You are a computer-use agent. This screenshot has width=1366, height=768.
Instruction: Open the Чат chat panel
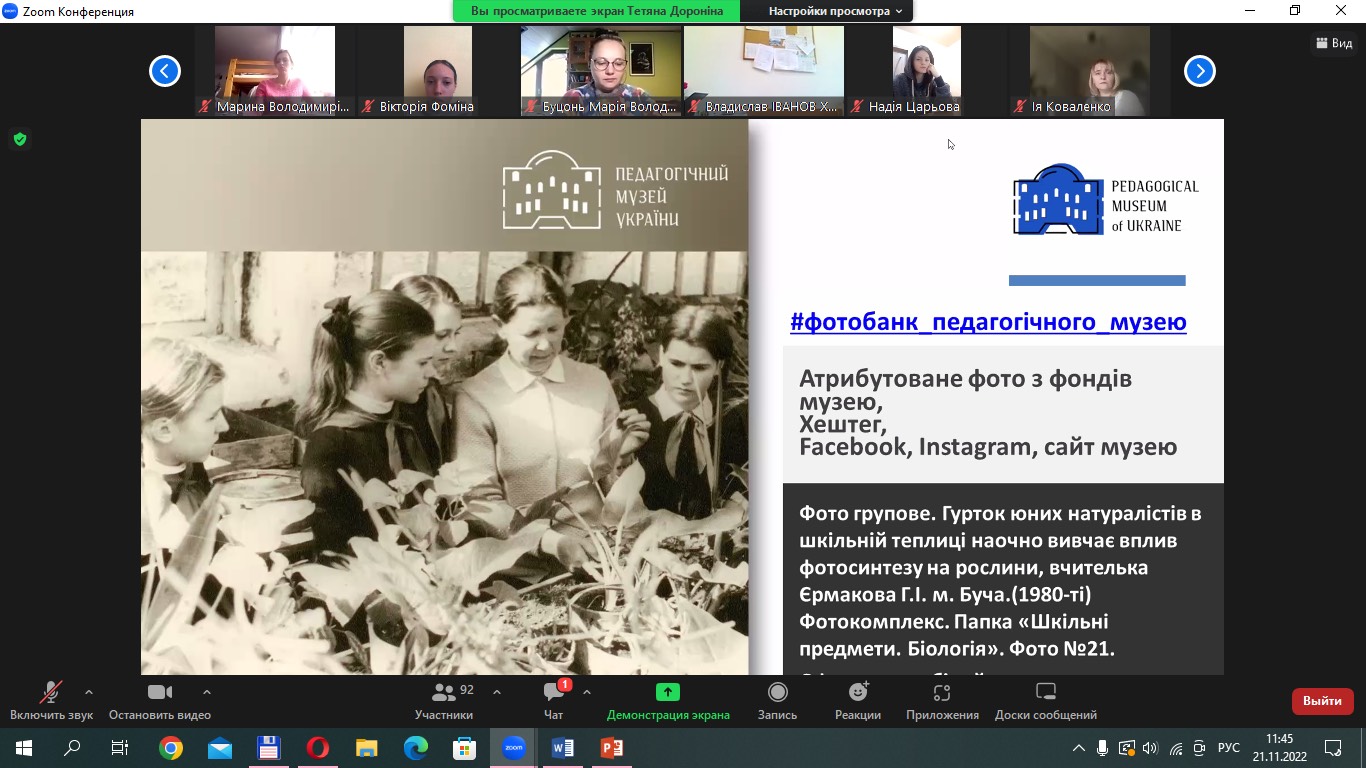click(553, 700)
